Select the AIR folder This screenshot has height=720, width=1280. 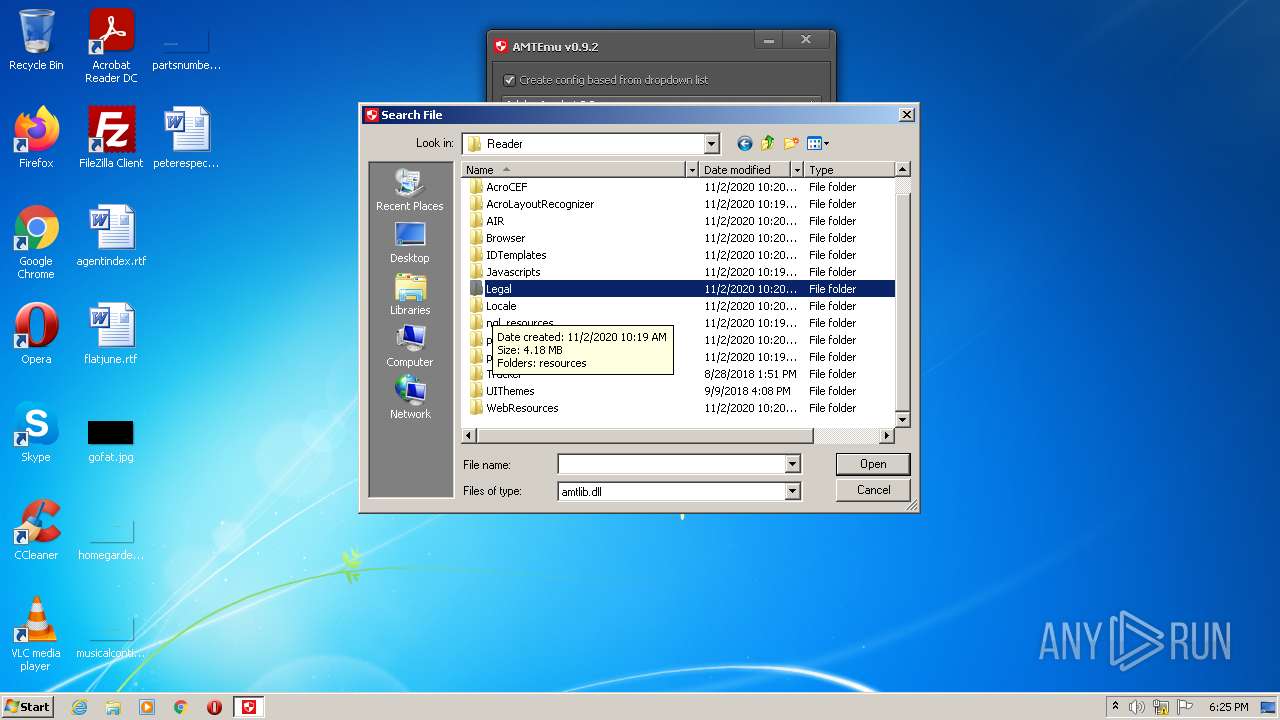coord(495,221)
